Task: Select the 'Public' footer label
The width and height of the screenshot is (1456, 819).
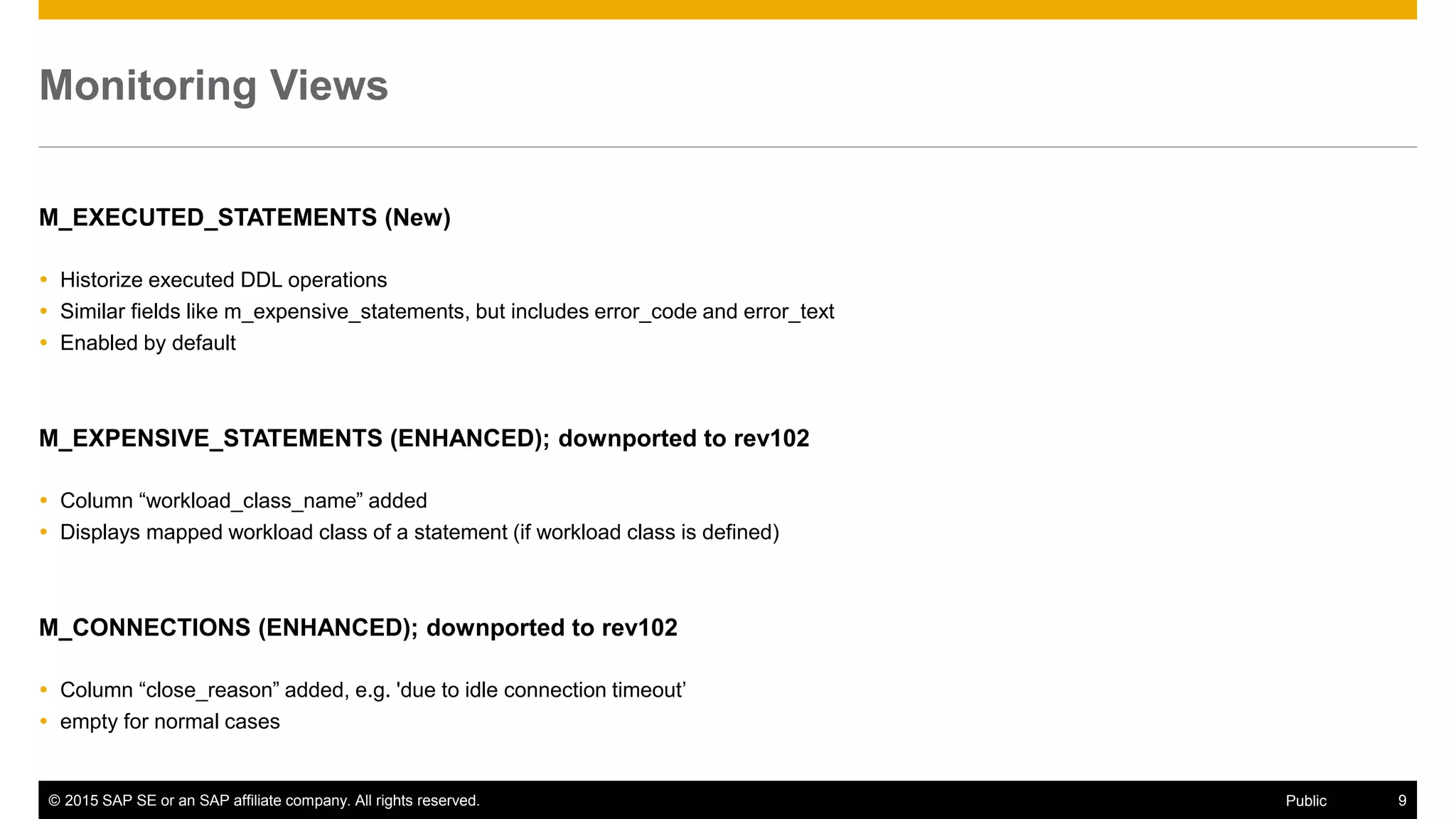Action: (1306, 801)
